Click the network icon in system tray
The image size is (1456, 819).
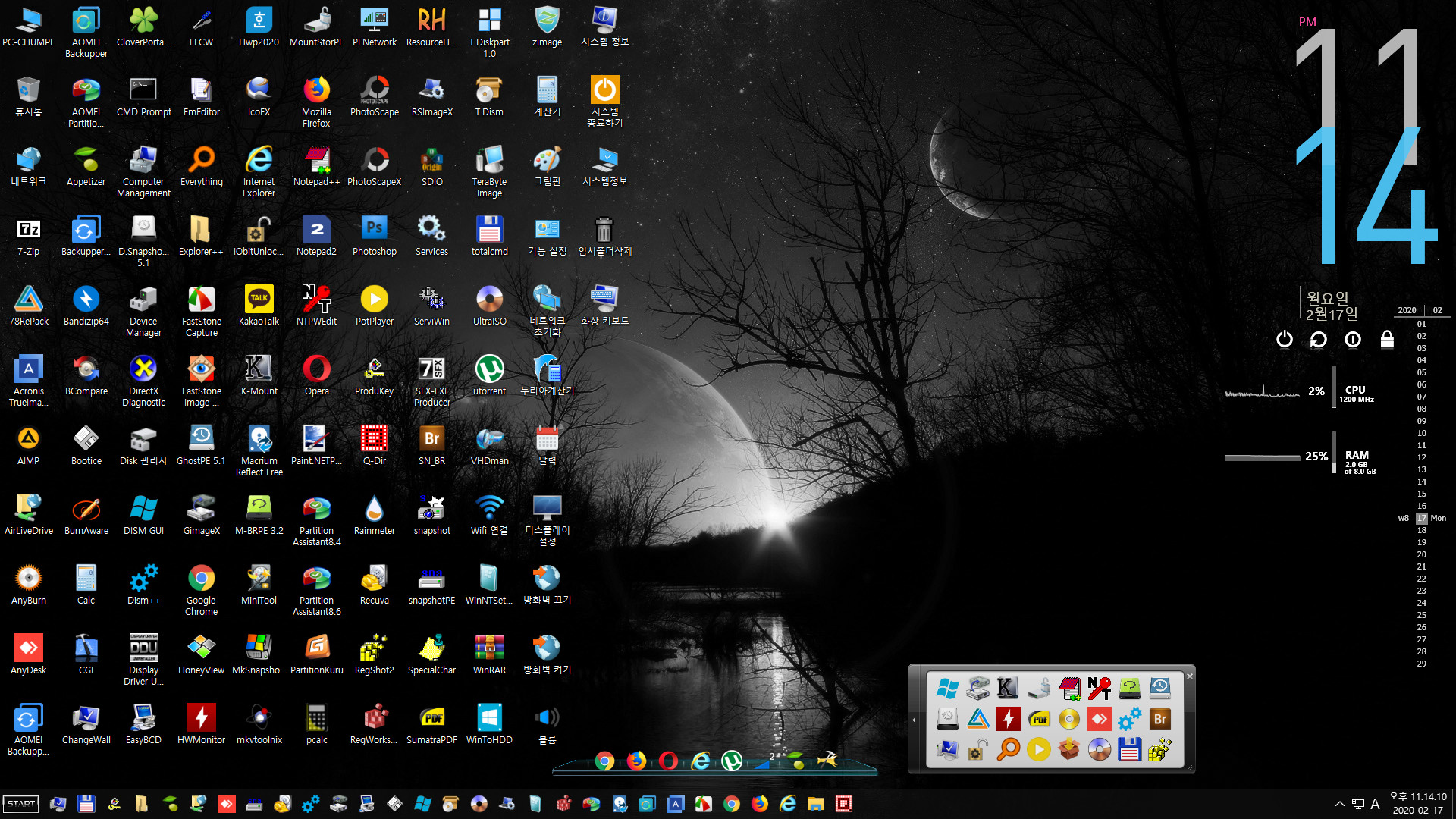[x=1358, y=804]
